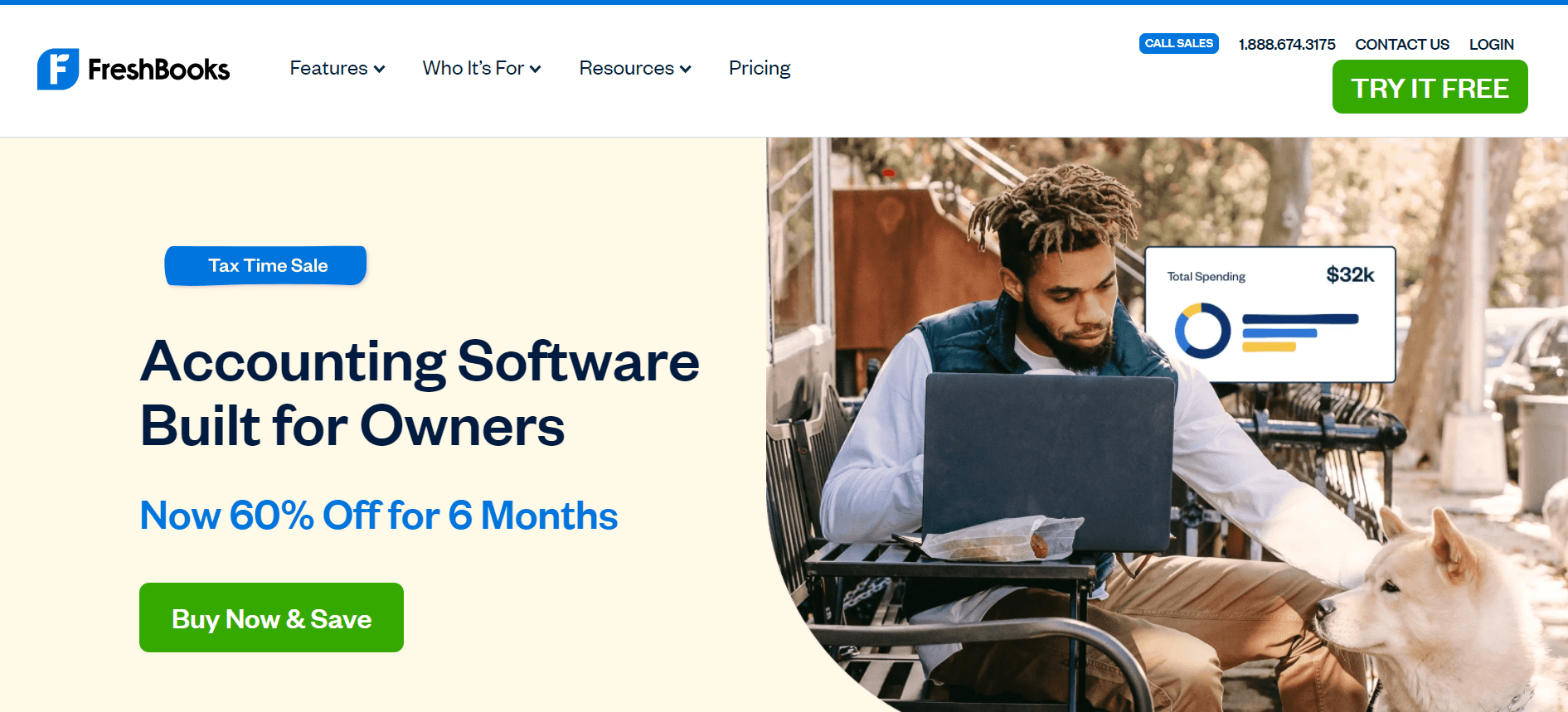Image resolution: width=1568 pixels, height=712 pixels.
Task: Click the Call Sales badge
Action: click(1179, 43)
